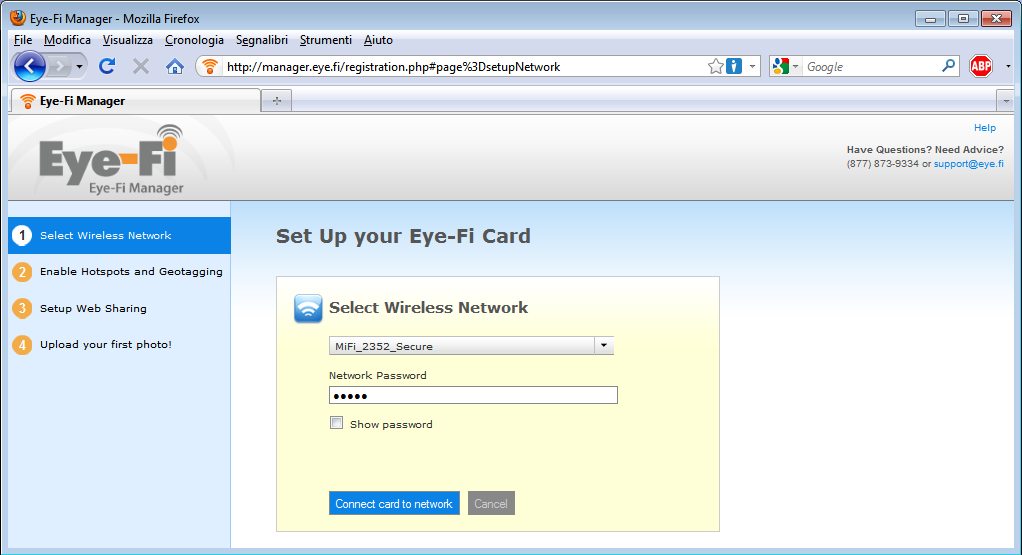
Task: Bookmark this page with the star icon
Action: coord(716,66)
